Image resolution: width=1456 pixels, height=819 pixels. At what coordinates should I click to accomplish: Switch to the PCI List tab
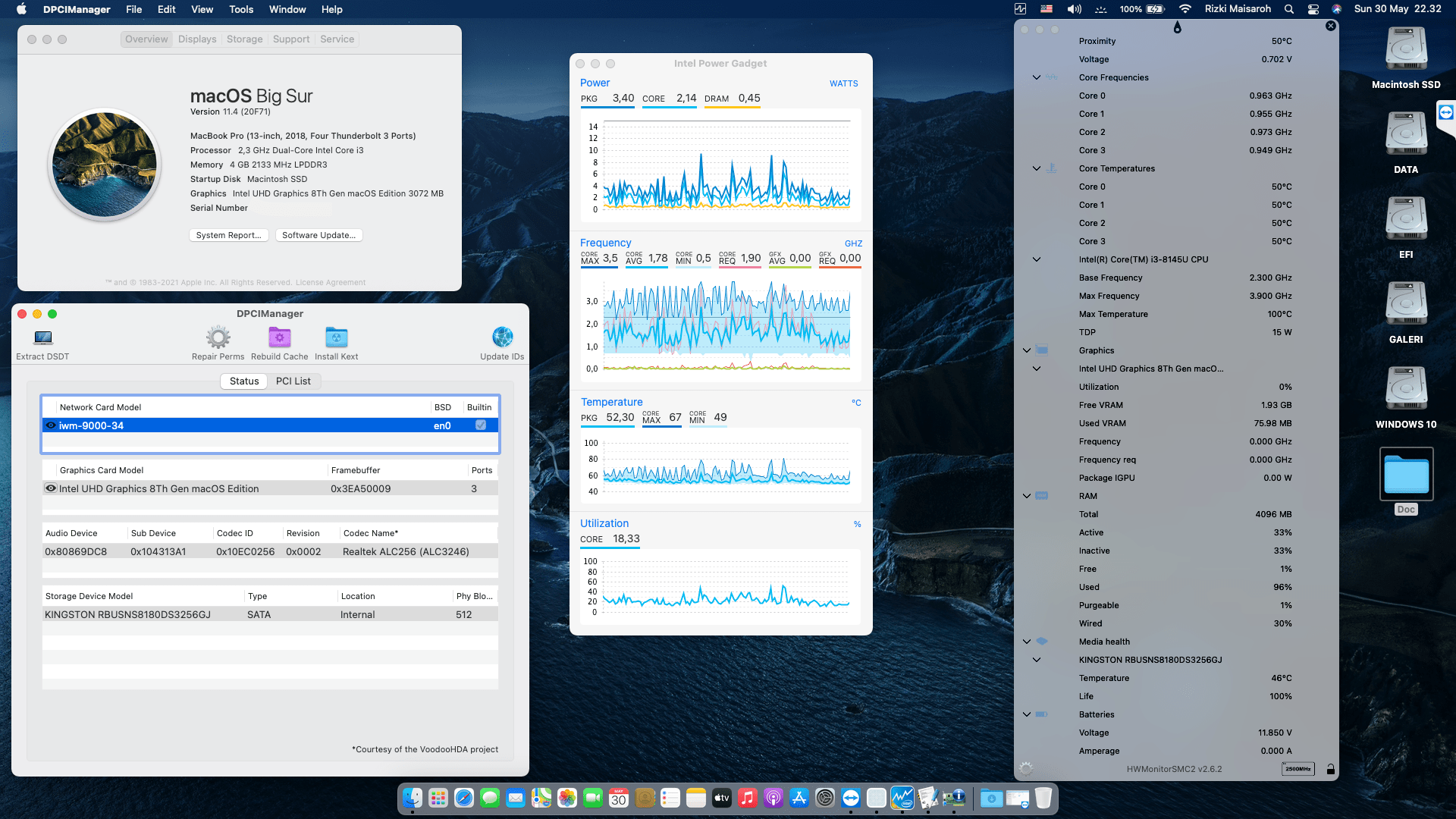pyautogui.click(x=293, y=381)
